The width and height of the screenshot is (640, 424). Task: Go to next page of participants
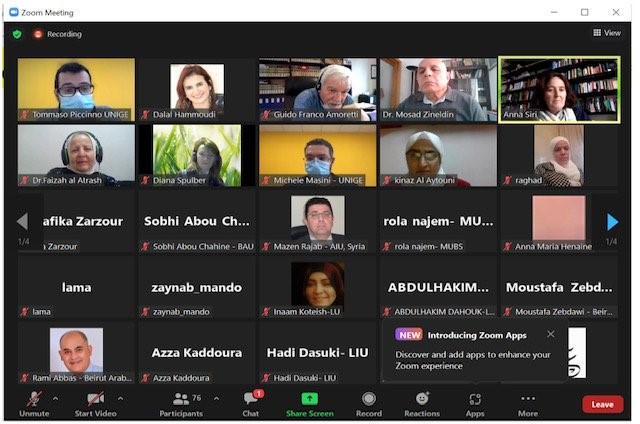point(612,221)
